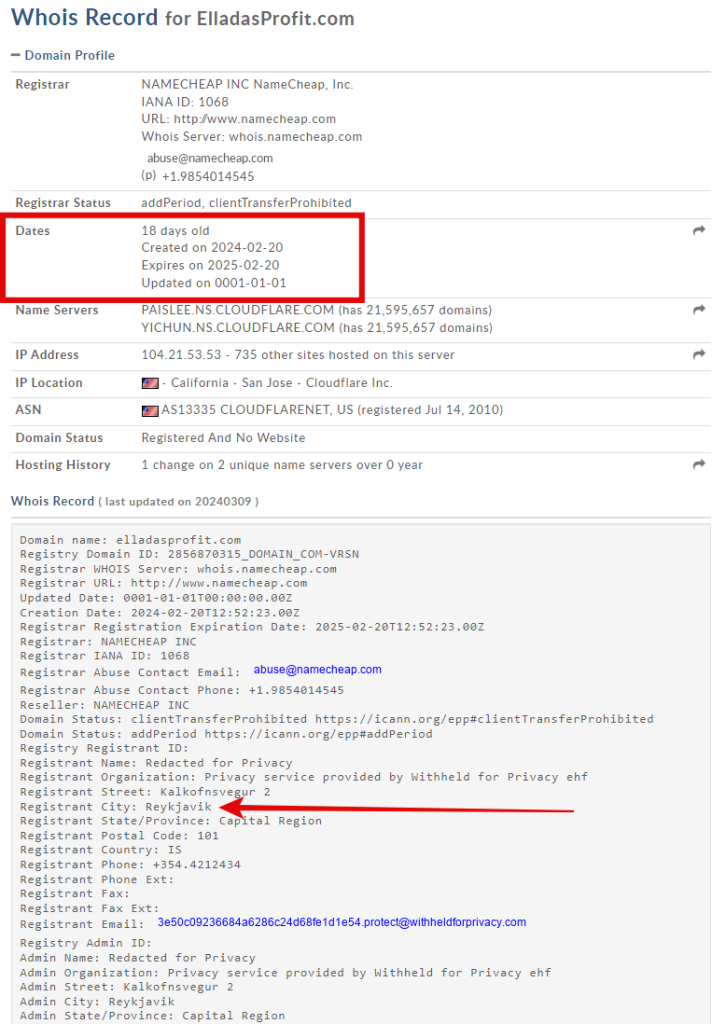Image resolution: width=712 pixels, height=1024 pixels.
Task: Open share arrow in Name Servers row
Action: pos(699,310)
